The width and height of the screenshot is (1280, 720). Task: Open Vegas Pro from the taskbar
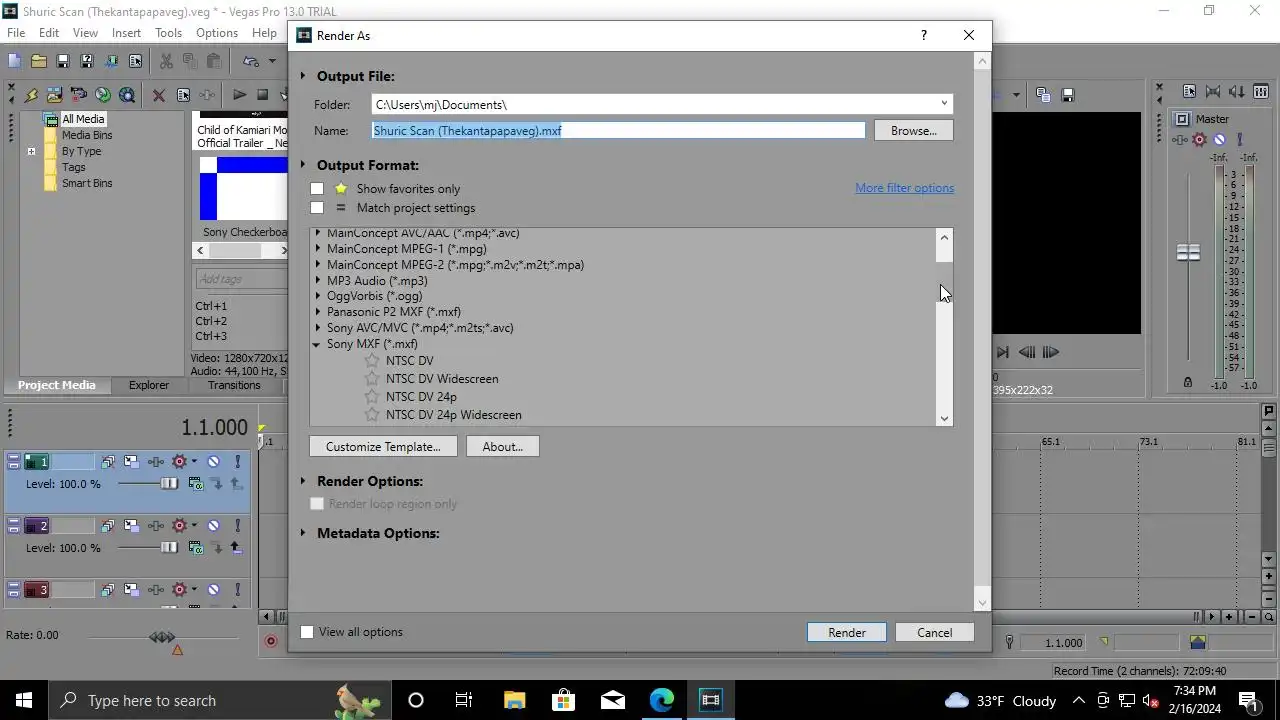pyautogui.click(x=710, y=700)
